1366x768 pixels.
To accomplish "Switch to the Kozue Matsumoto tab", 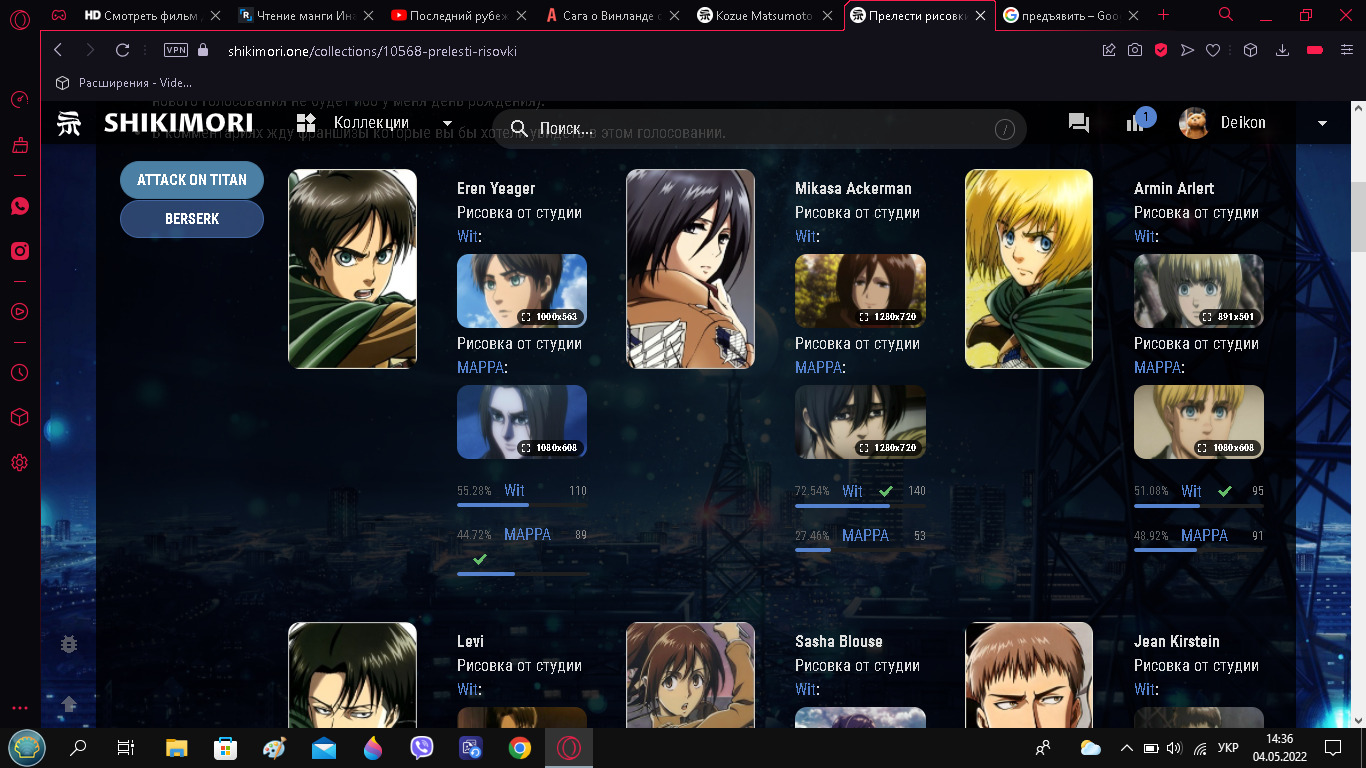I will pos(764,15).
